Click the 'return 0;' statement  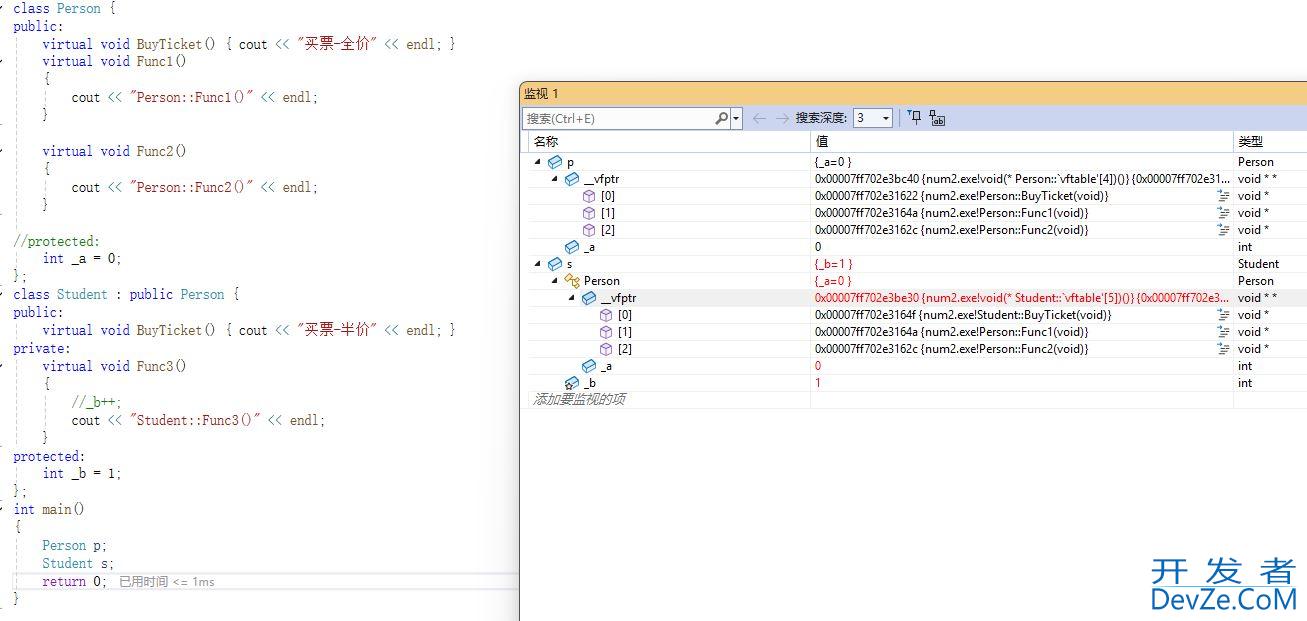pyautogui.click(x=74, y=581)
